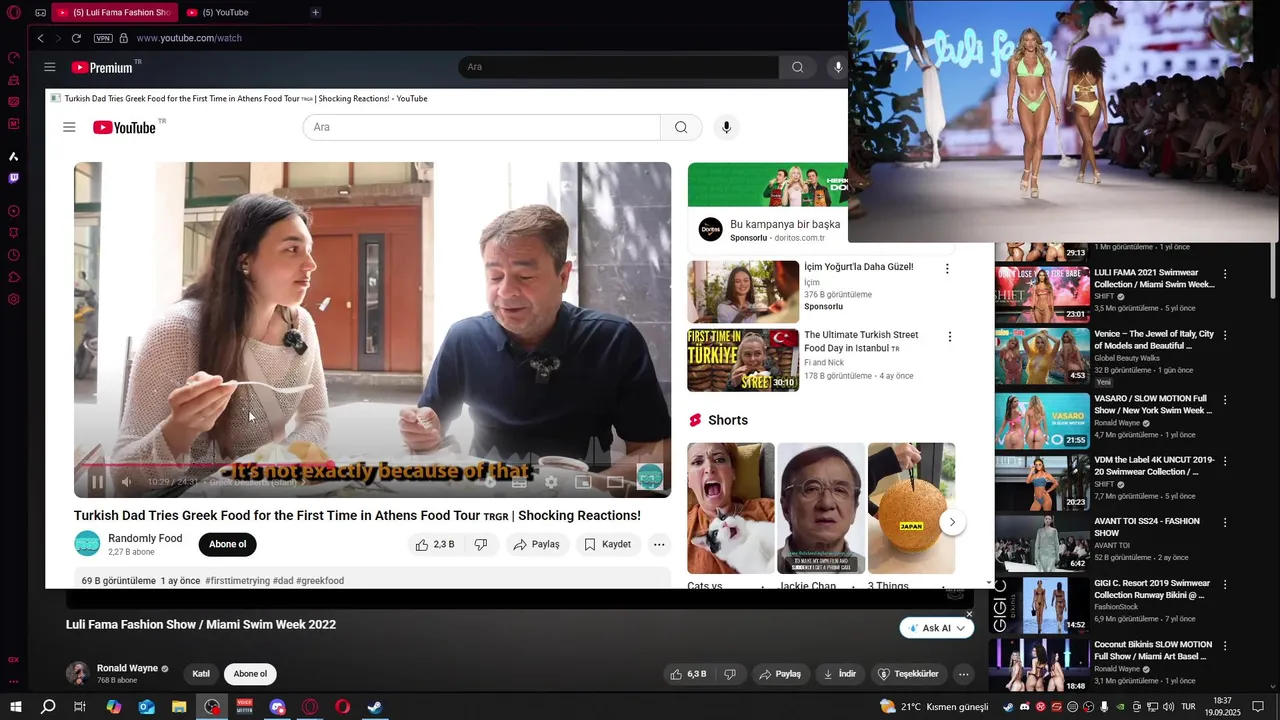Open the doritos.com.tr sponsor link
Screen dimensions: 1280x720
pos(799,238)
